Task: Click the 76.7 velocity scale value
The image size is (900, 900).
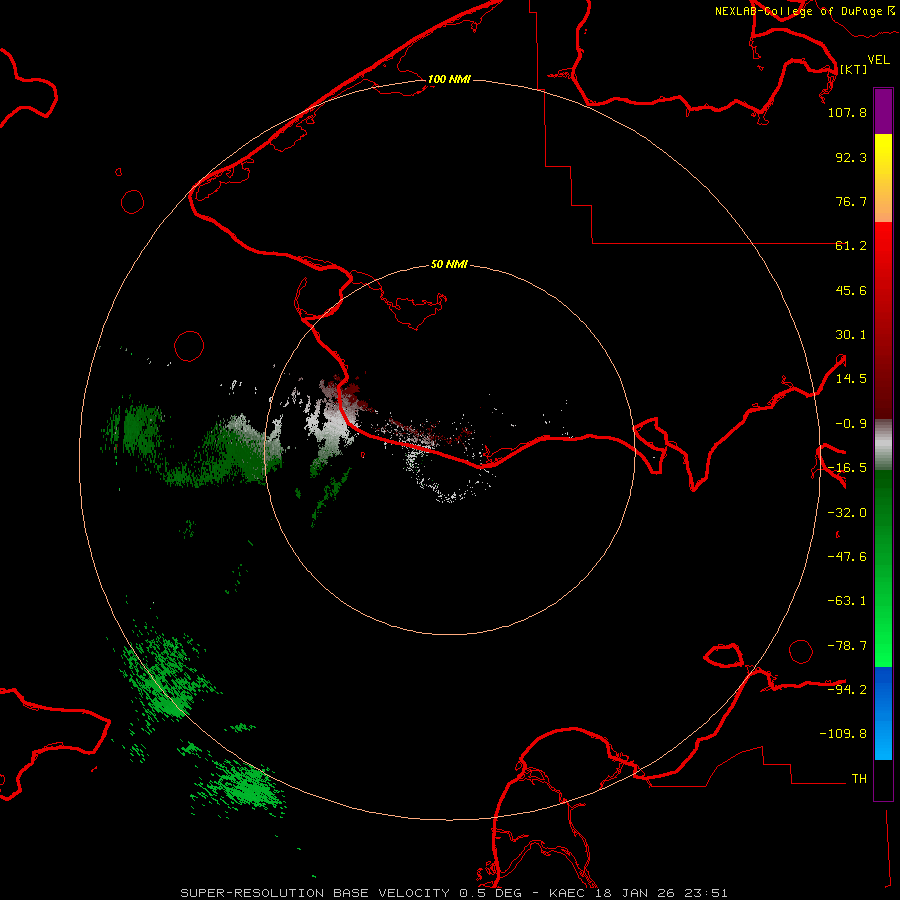Action: (x=851, y=201)
